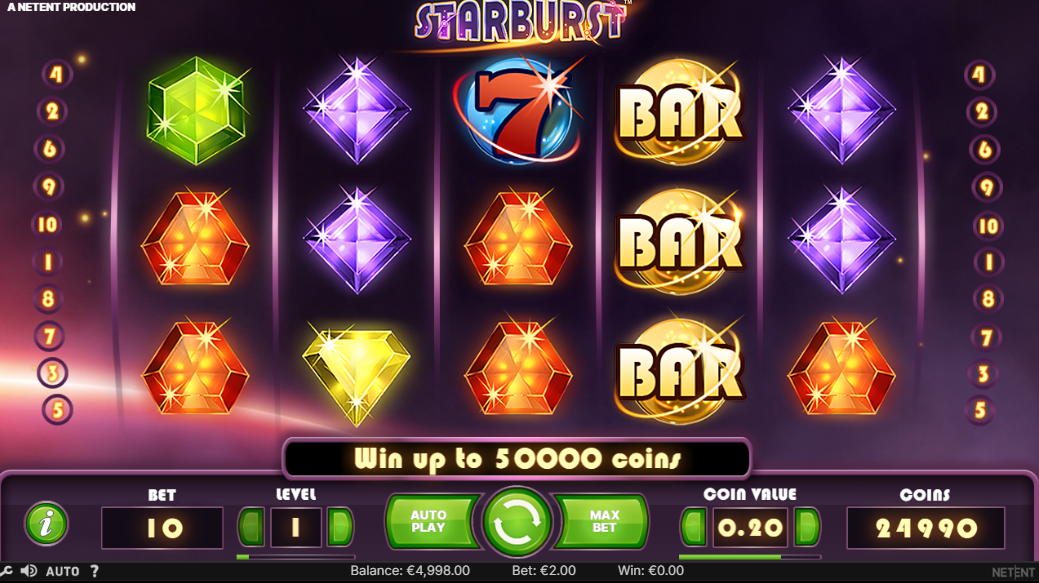Decrease the bet level with left arrow
The image size is (1039, 583).
pos(252,527)
